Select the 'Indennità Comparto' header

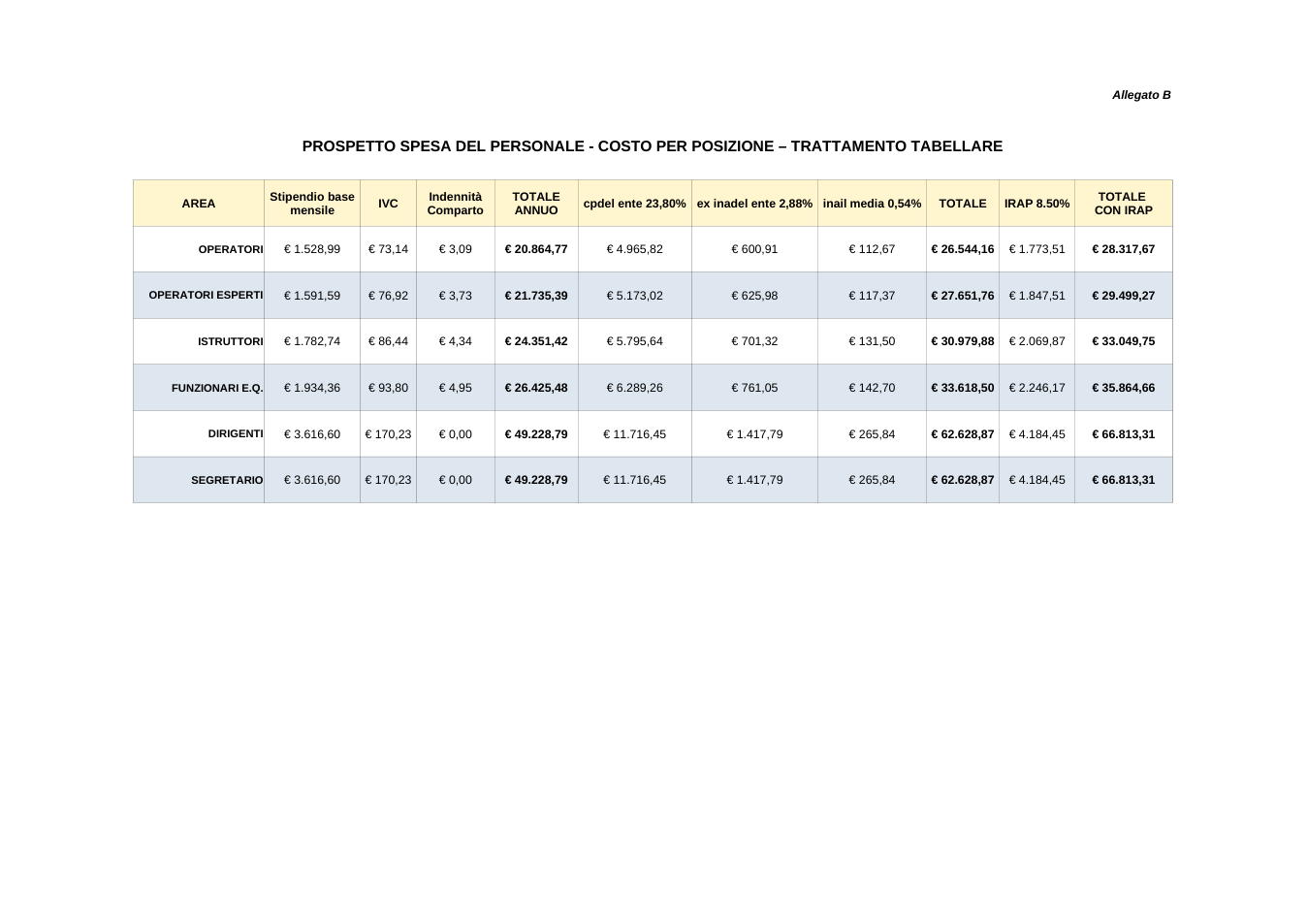(x=456, y=204)
